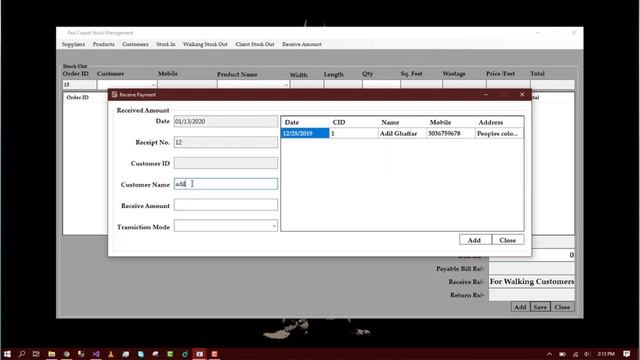
Task: Click the Price/Feet field in Stock Out
Action: [x=508, y=84]
